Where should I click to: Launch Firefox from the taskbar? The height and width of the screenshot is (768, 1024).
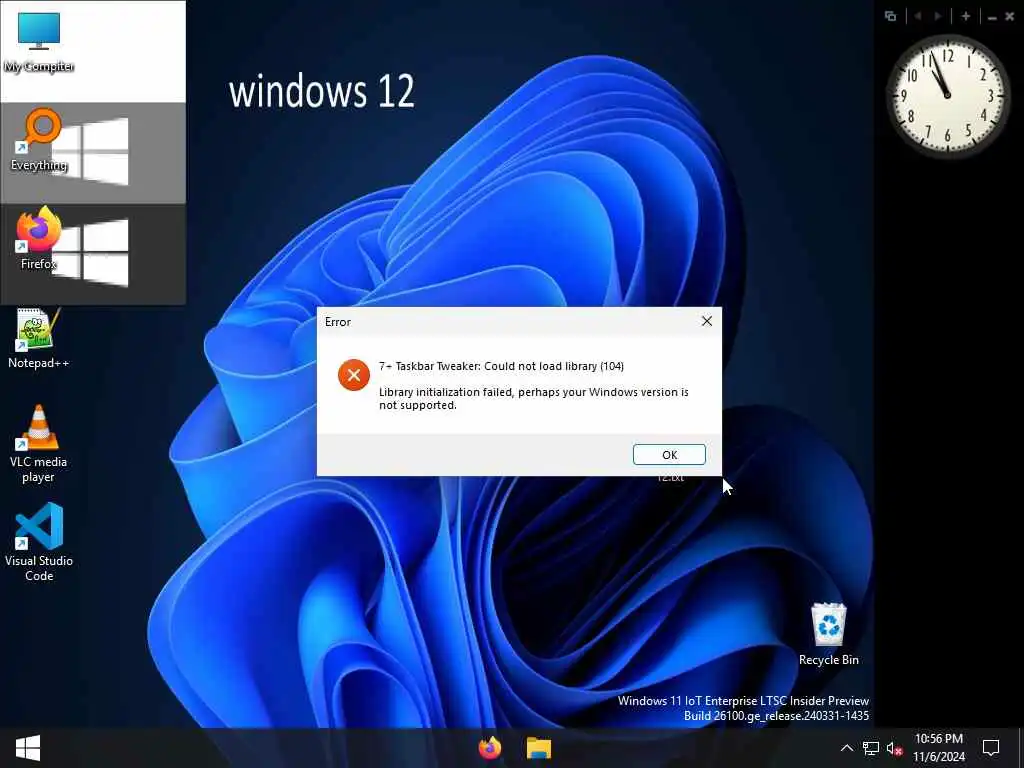pos(490,748)
